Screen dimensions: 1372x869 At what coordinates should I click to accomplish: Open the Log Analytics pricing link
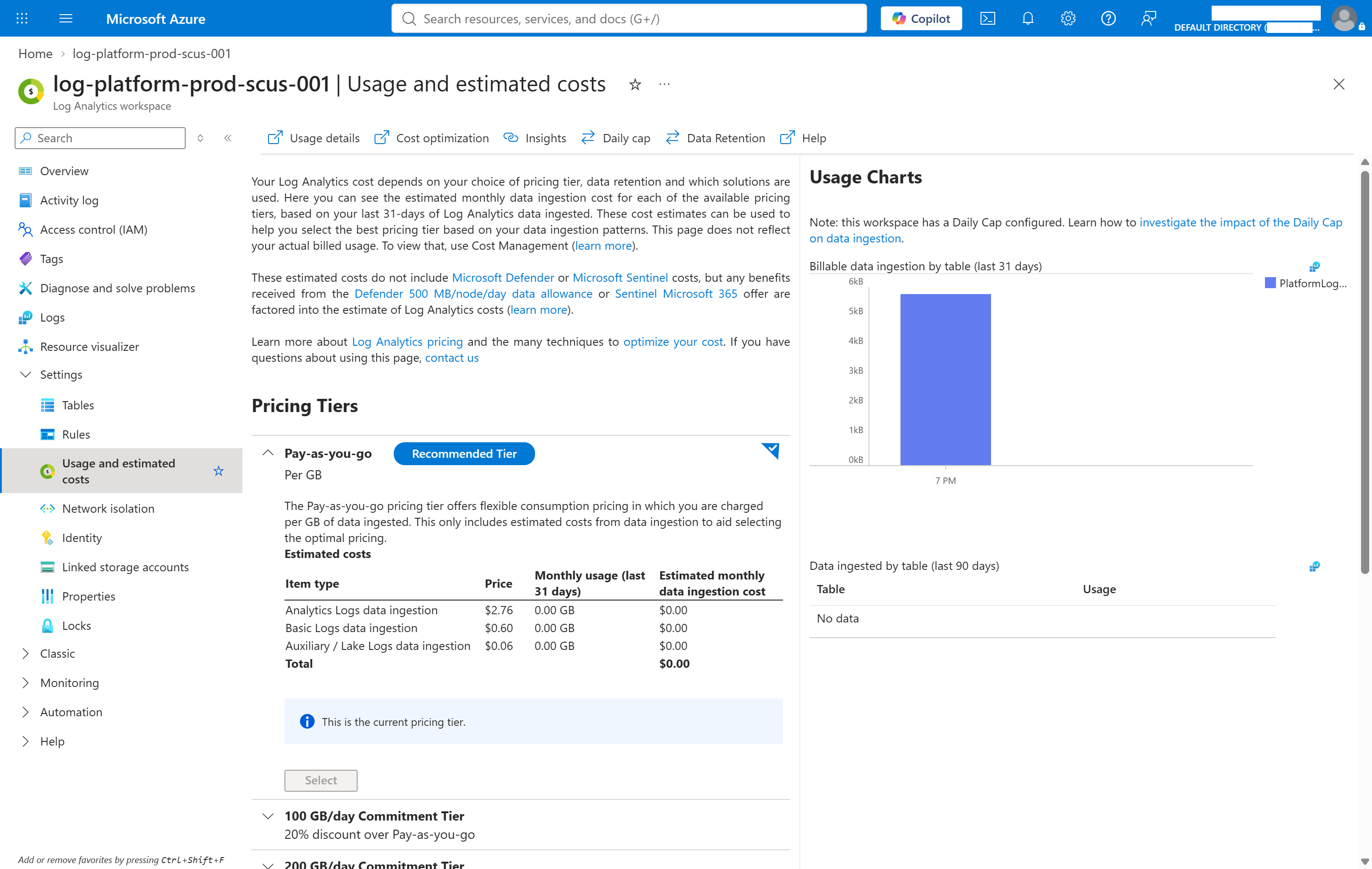tap(407, 341)
